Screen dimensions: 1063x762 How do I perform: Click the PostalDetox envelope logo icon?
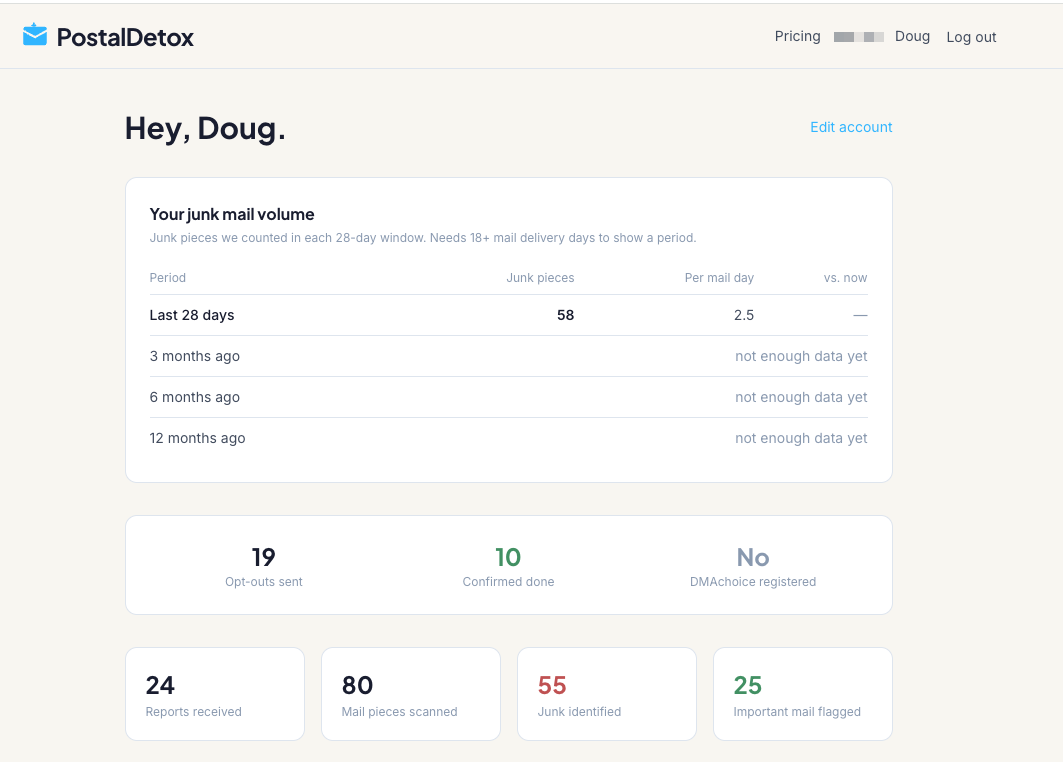tap(36, 34)
